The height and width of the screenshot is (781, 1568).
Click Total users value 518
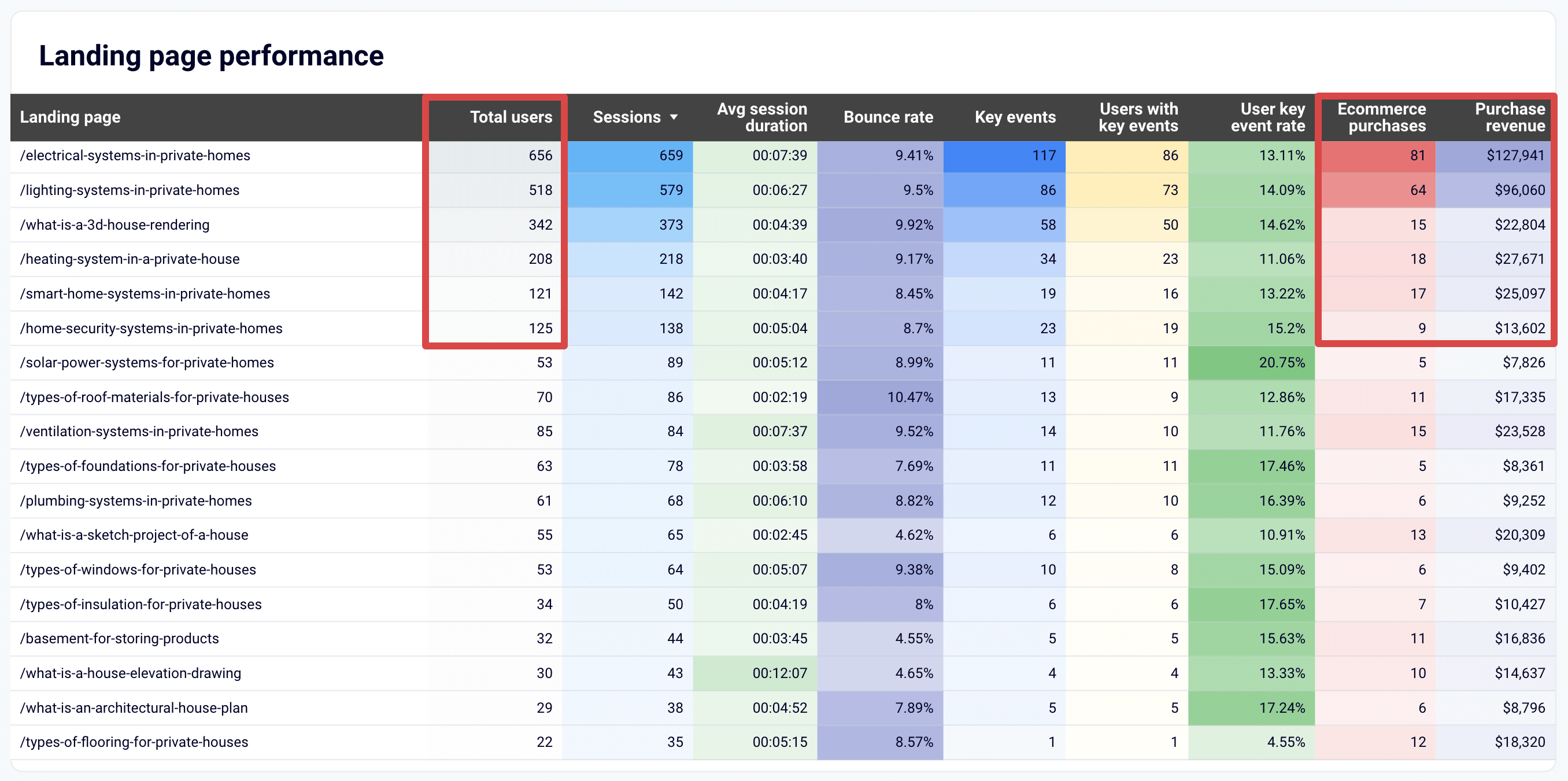click(541, 190)
